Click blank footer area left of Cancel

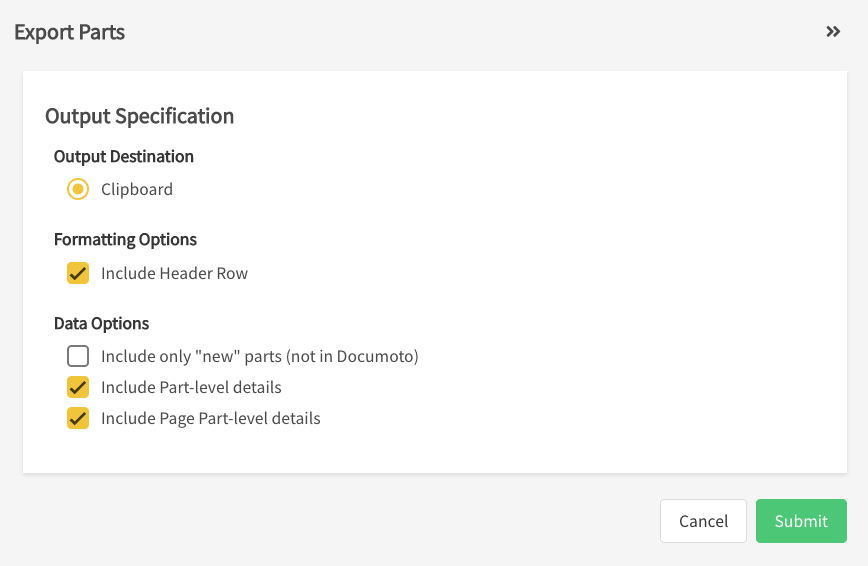(x=350, y=521)
